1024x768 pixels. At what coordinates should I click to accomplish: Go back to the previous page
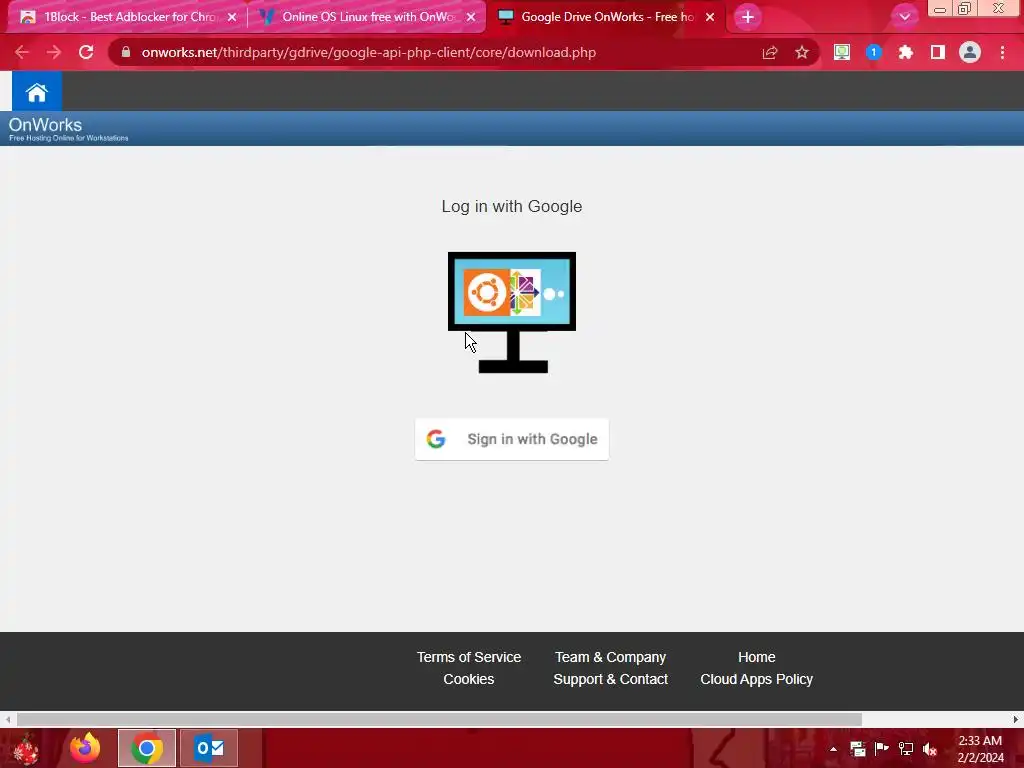[22, 52]
